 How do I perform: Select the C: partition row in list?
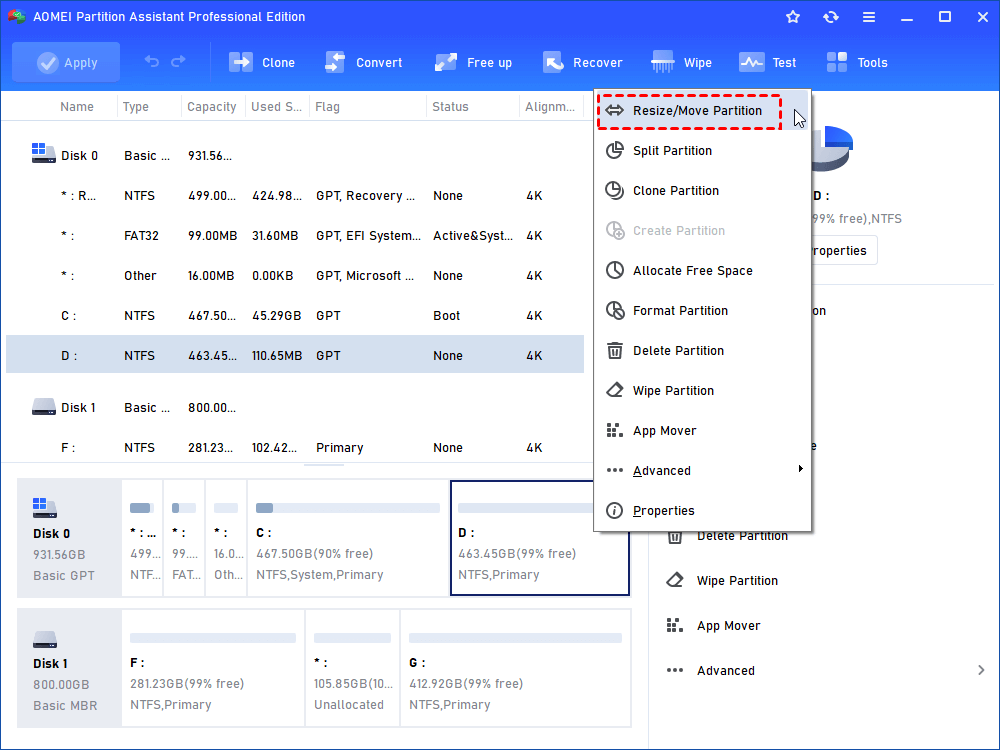click(x=295, y=316)
